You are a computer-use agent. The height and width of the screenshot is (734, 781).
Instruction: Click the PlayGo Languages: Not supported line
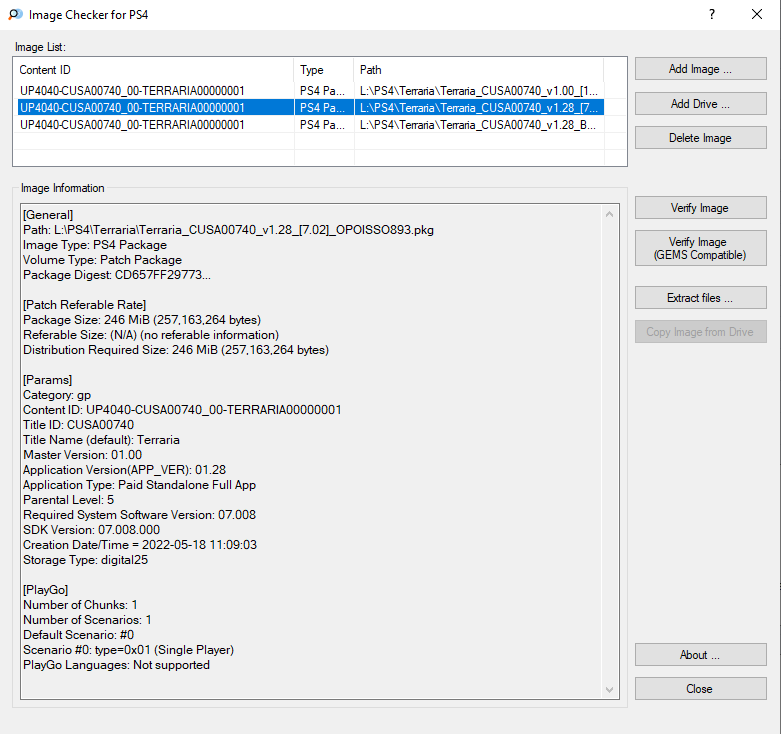coord(117,665)
